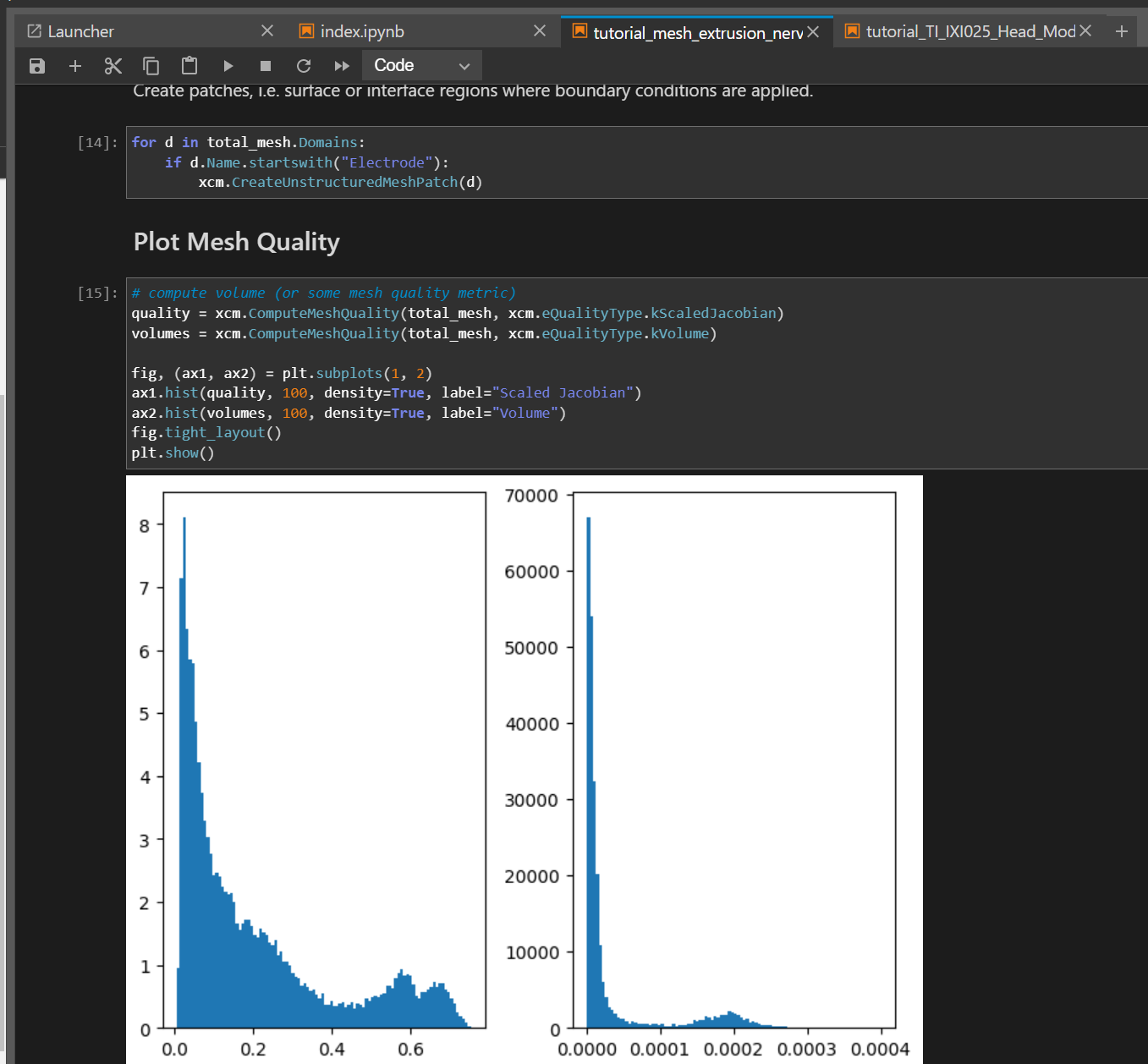
Task: Click the 'Create patches' markdown text
Action: [473, 90]
